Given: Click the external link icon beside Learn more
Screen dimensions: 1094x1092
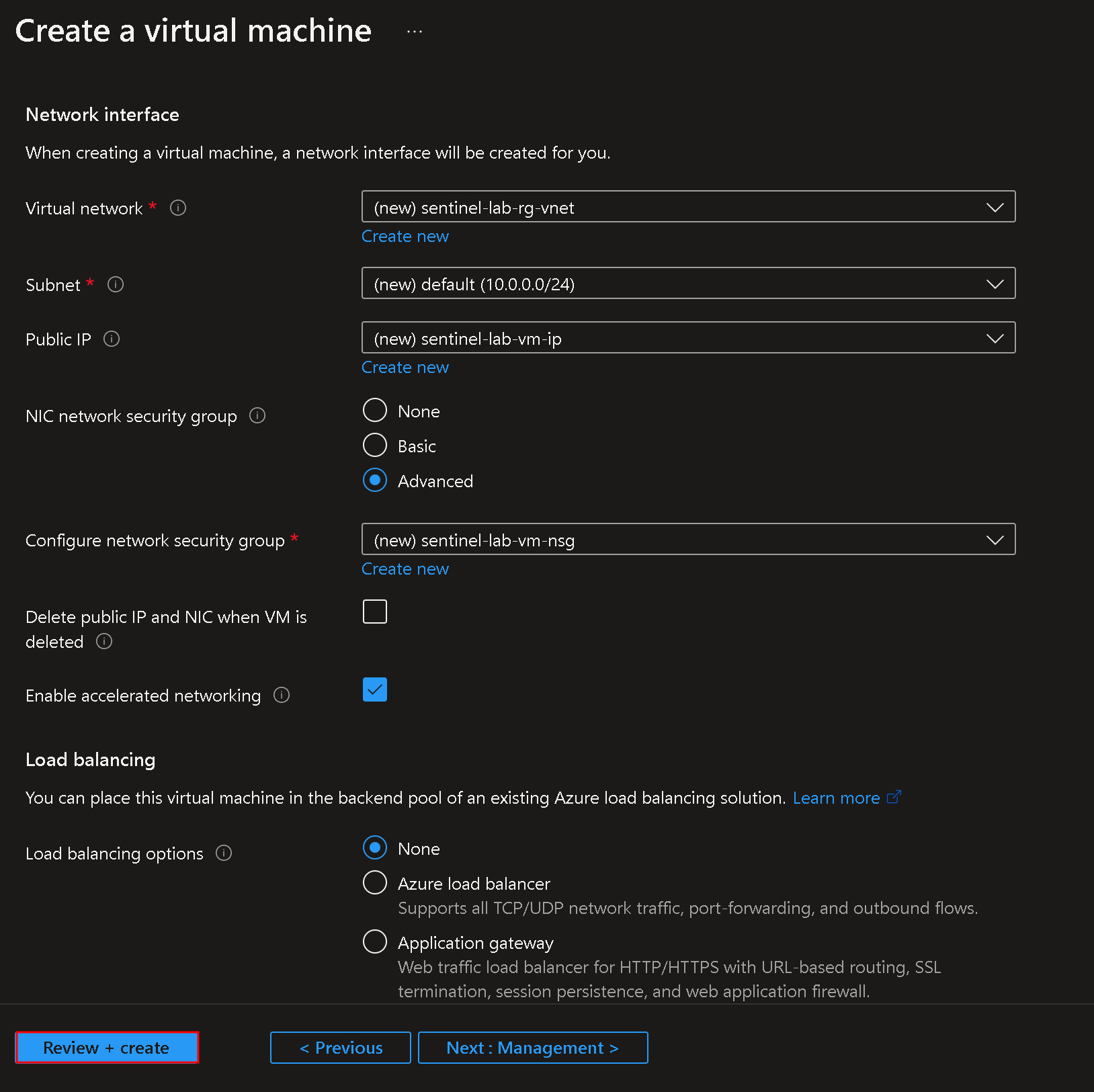Looking at the screenshot, I should (895, 797).
